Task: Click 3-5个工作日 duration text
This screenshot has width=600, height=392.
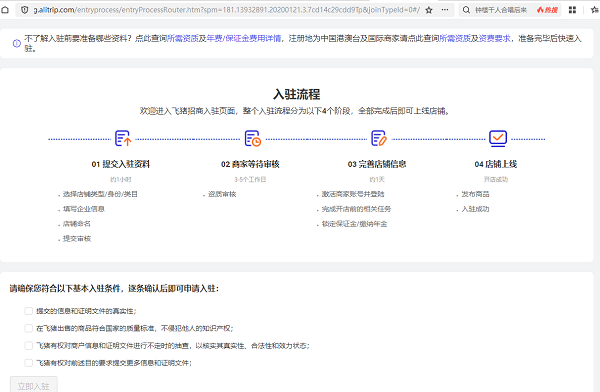Action: [250, 179]
